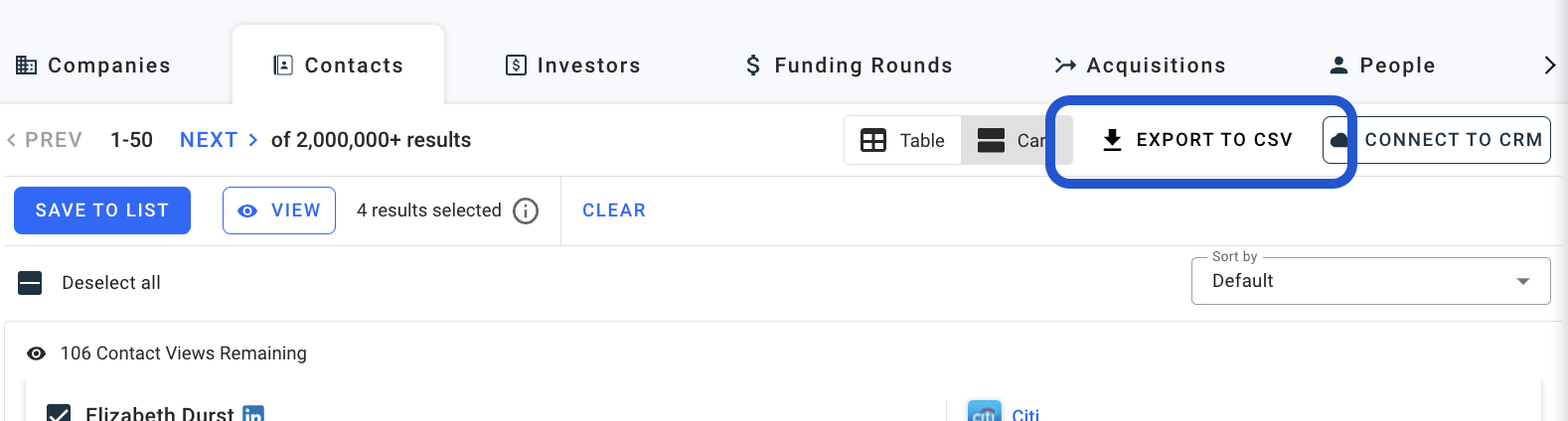The width and height of the screenshot is (1568, 421).
Task: Open Elizabeth Durst's LinkedIn icon
Action: click(x=253, y=413)
